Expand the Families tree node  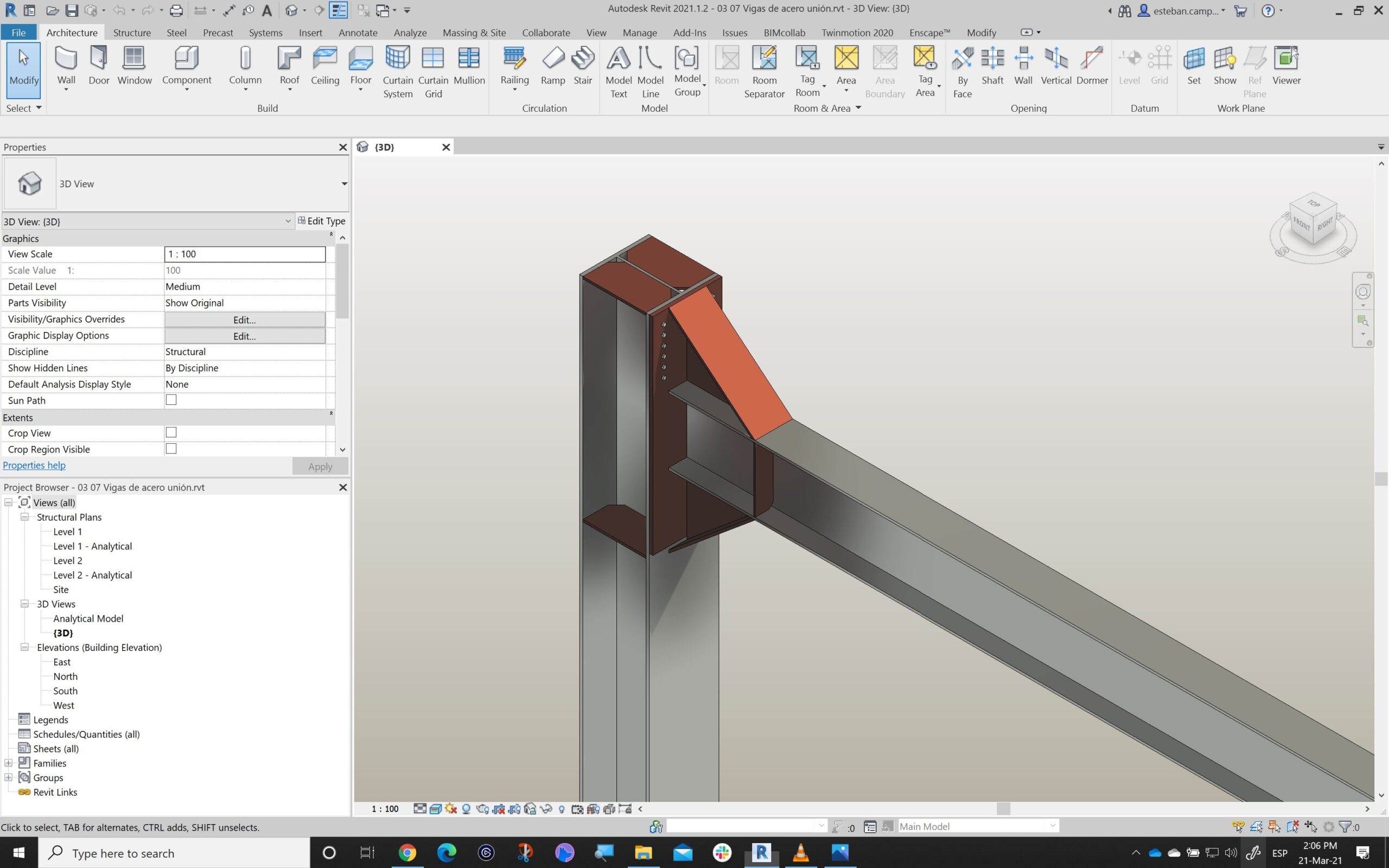point(9,763)
